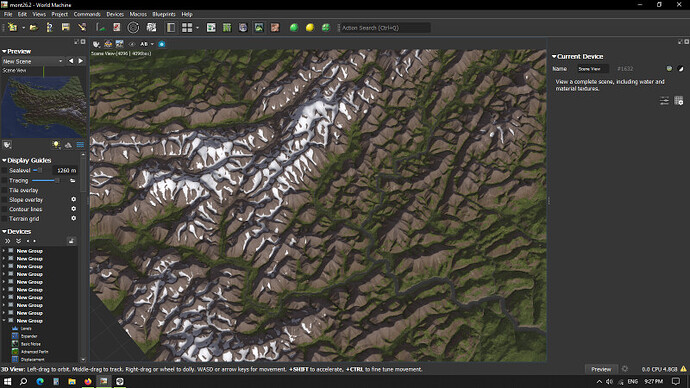Screen dimensions: 690x388
Task: Open dropdown arrow beside grid layout icon
Action: [x=197, y=28]
